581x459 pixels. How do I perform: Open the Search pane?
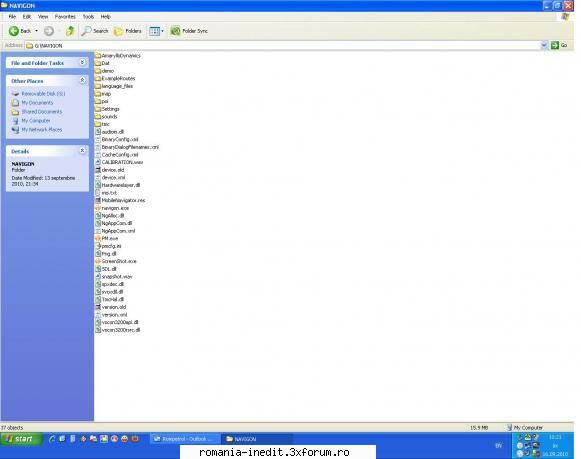tap(95, 31)
